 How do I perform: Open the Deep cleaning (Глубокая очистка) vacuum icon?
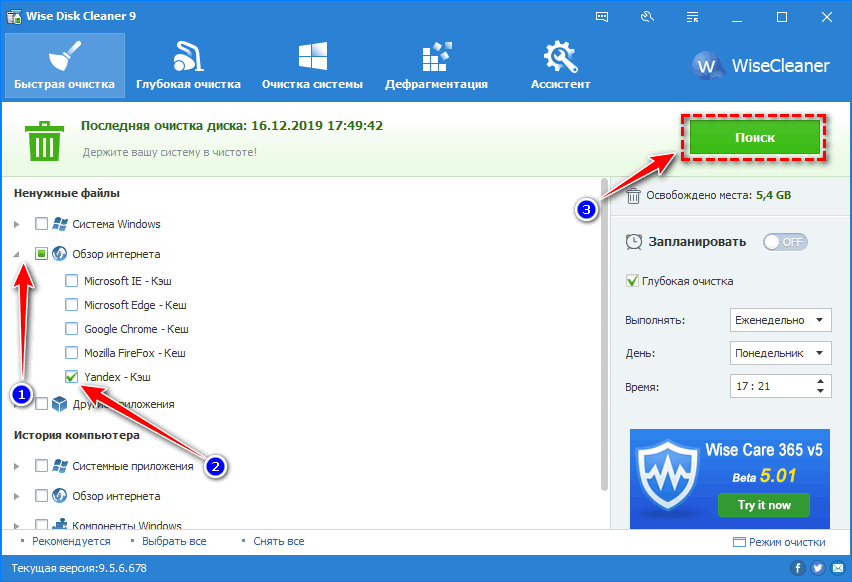click(188, 56)
